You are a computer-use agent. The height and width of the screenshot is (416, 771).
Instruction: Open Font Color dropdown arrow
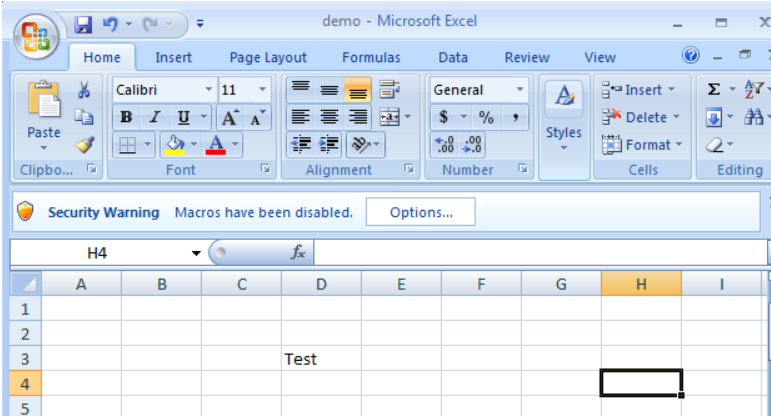(235, 145)
